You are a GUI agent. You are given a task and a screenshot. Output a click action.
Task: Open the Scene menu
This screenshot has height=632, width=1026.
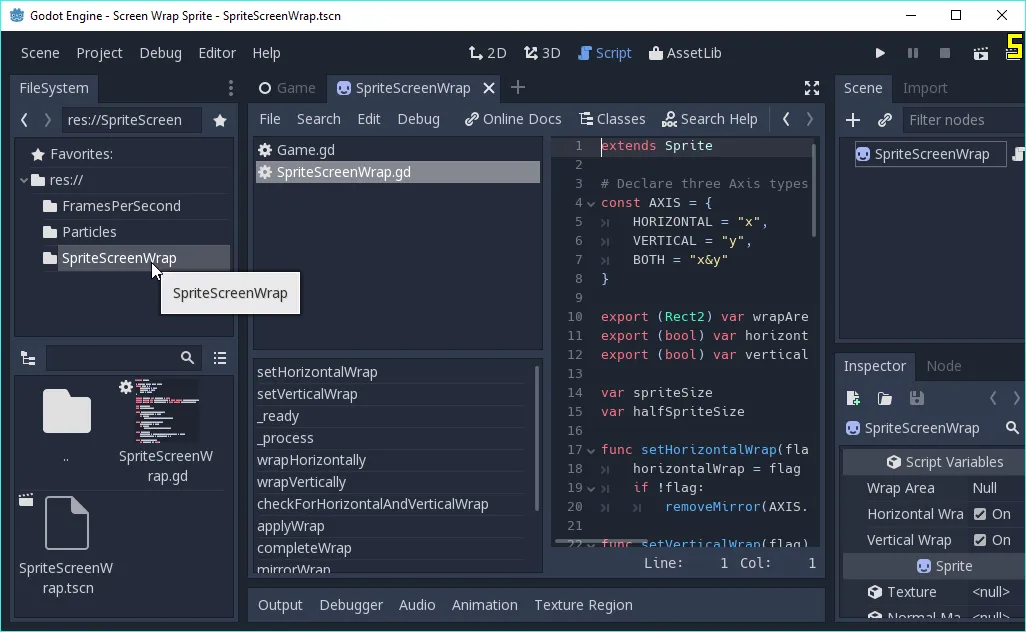40,53
